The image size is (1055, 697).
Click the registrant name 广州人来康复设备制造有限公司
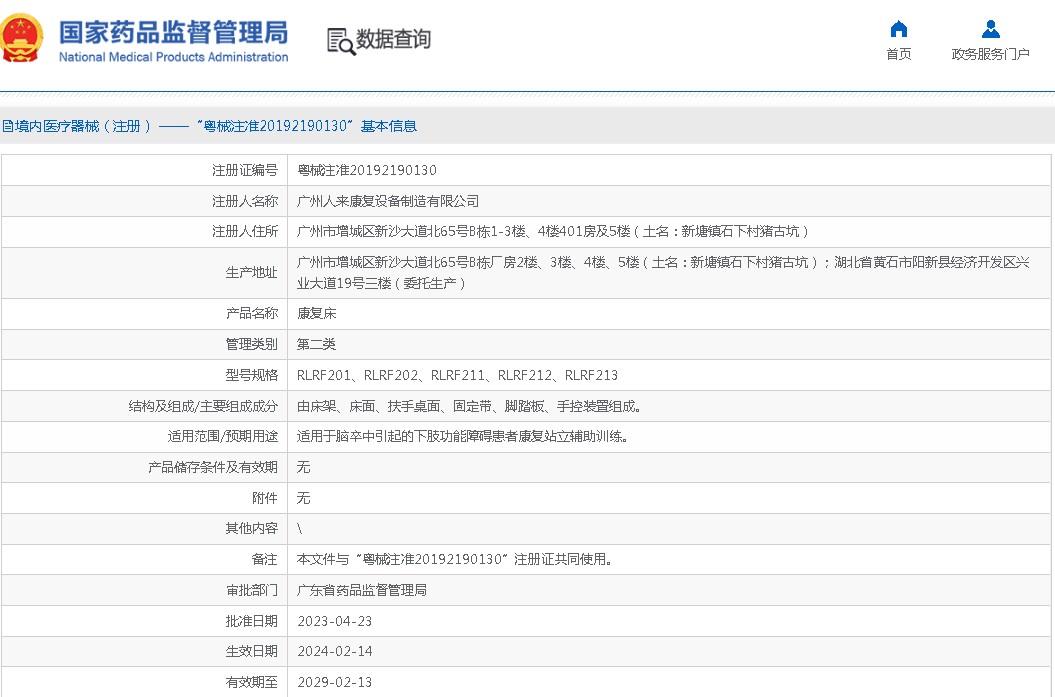[x=388, y=201]
